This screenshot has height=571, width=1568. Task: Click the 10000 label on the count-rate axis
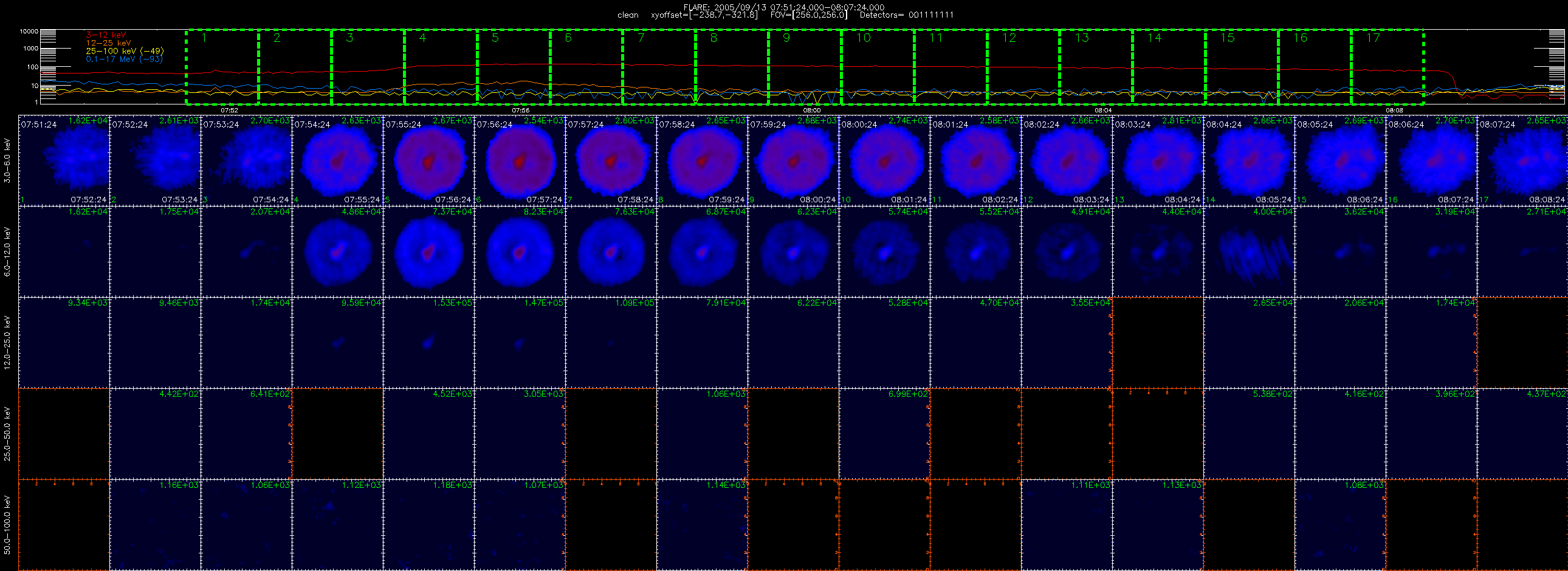[x=29, y=31]
